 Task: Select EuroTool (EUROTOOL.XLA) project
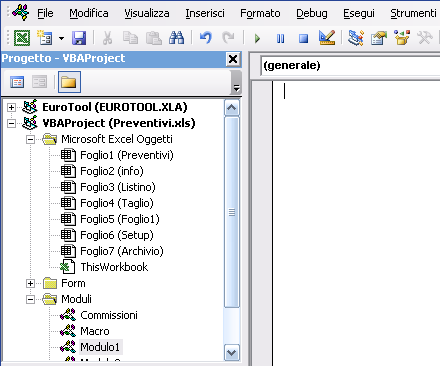[x=115, y=107]
